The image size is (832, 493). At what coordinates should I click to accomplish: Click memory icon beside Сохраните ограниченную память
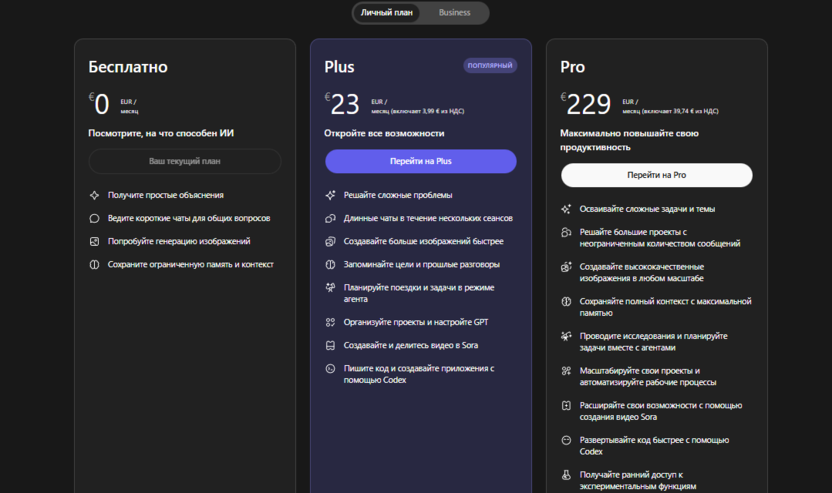point(94,264)
